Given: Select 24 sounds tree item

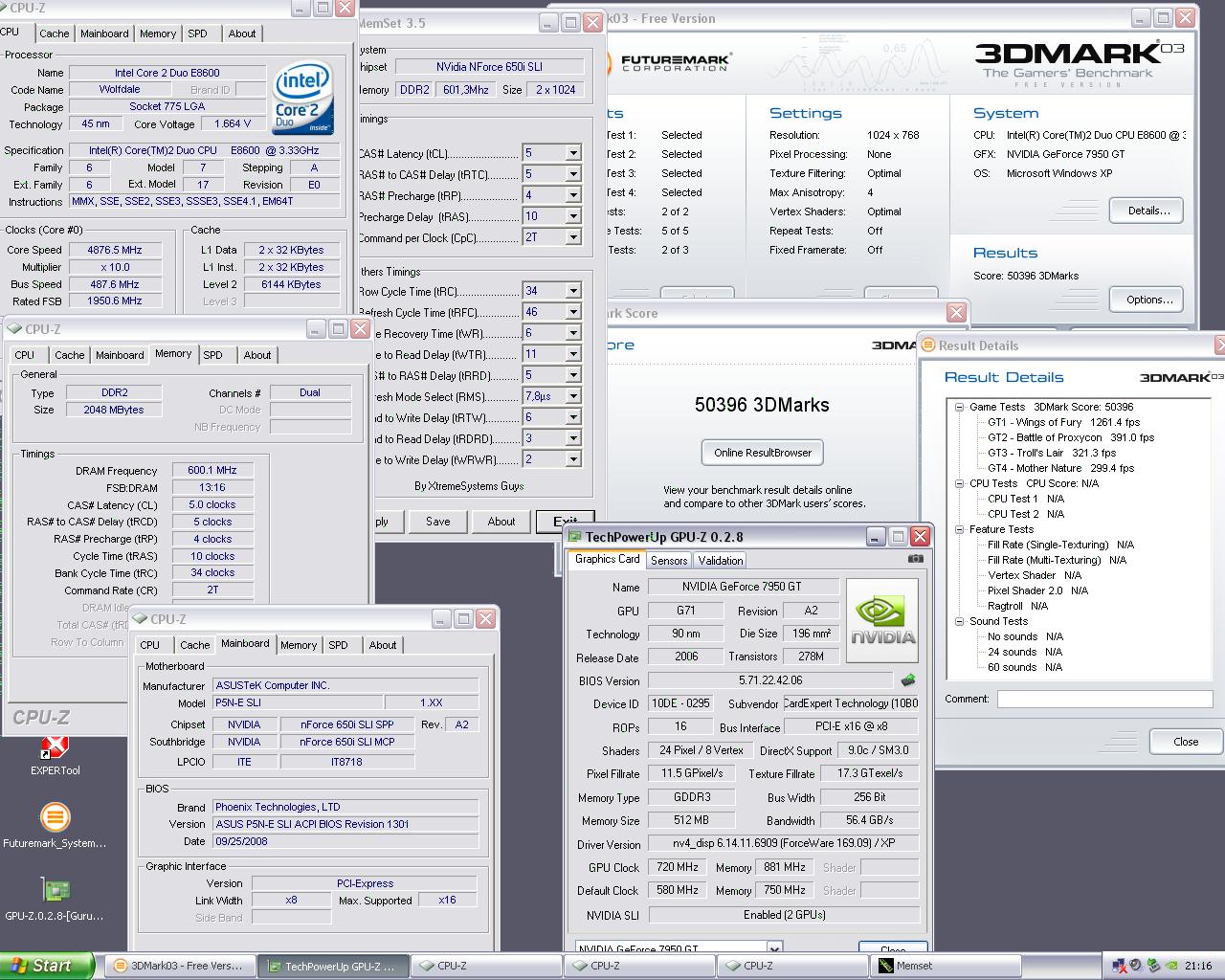Looking at the screenshot, I should pyautogui.click(x=1025, y=652).
